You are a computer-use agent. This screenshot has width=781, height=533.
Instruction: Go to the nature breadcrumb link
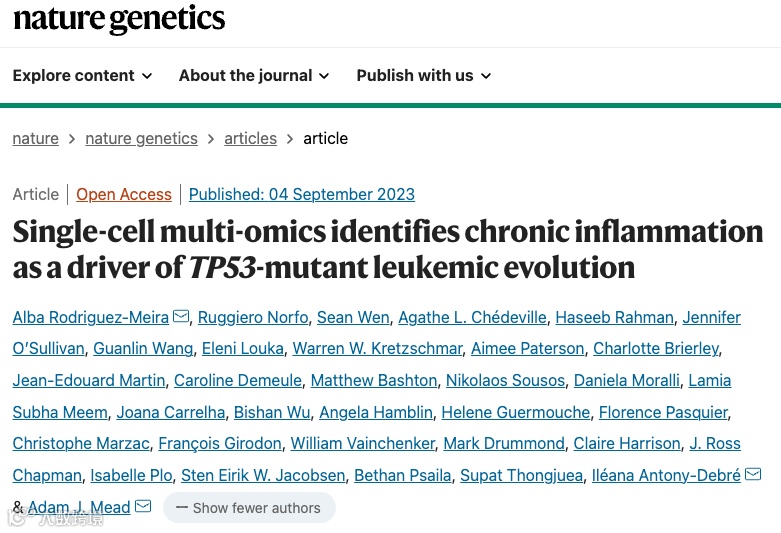(x=35, y=139)
